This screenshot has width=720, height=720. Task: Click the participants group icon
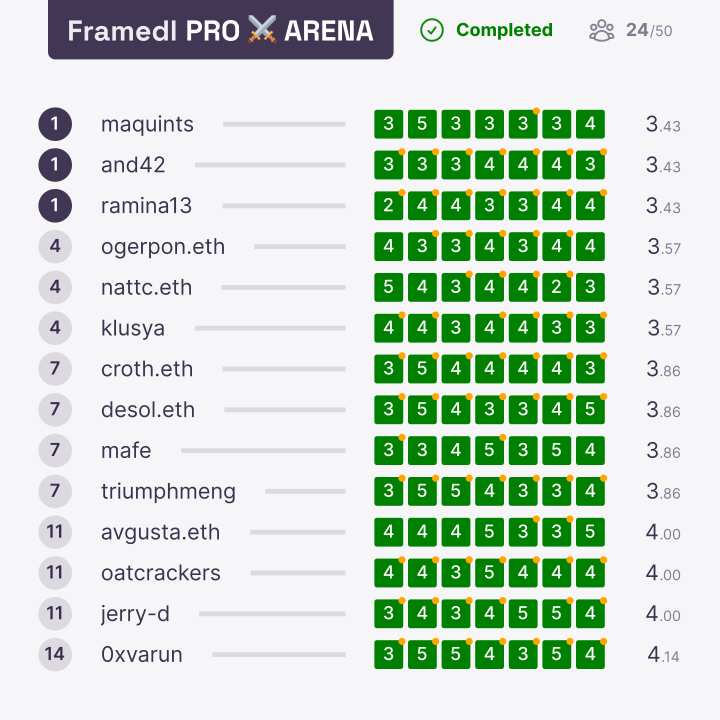(602, 31)
